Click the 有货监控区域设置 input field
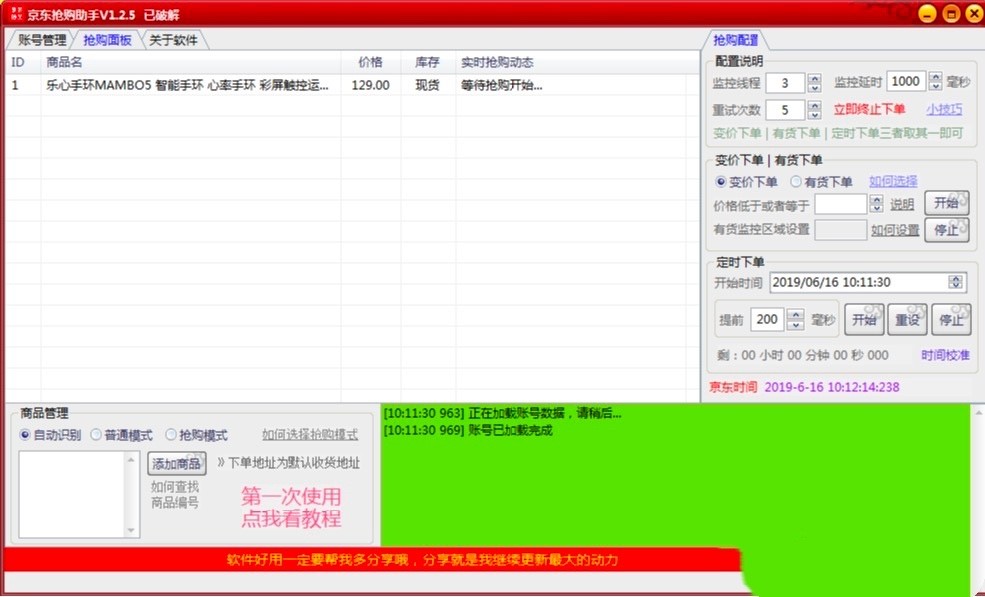985x597 pixels. [x=841, y=230]
